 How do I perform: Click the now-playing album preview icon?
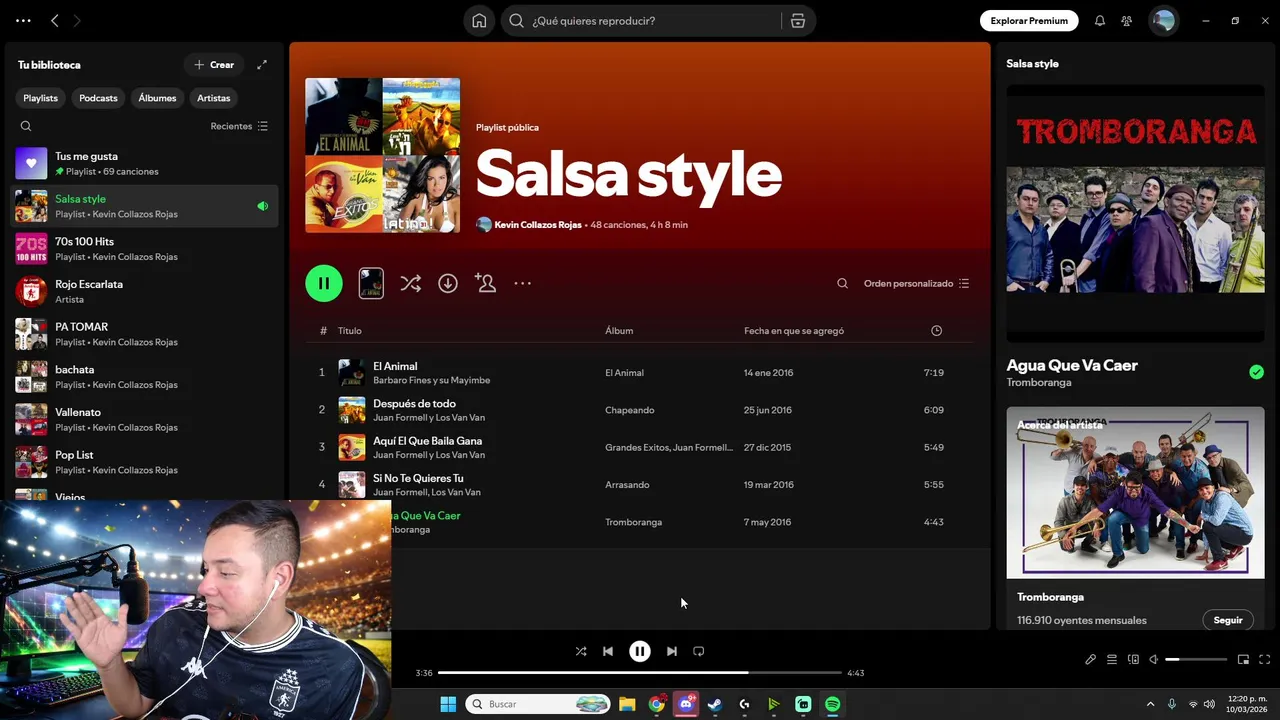pos(371,283)
